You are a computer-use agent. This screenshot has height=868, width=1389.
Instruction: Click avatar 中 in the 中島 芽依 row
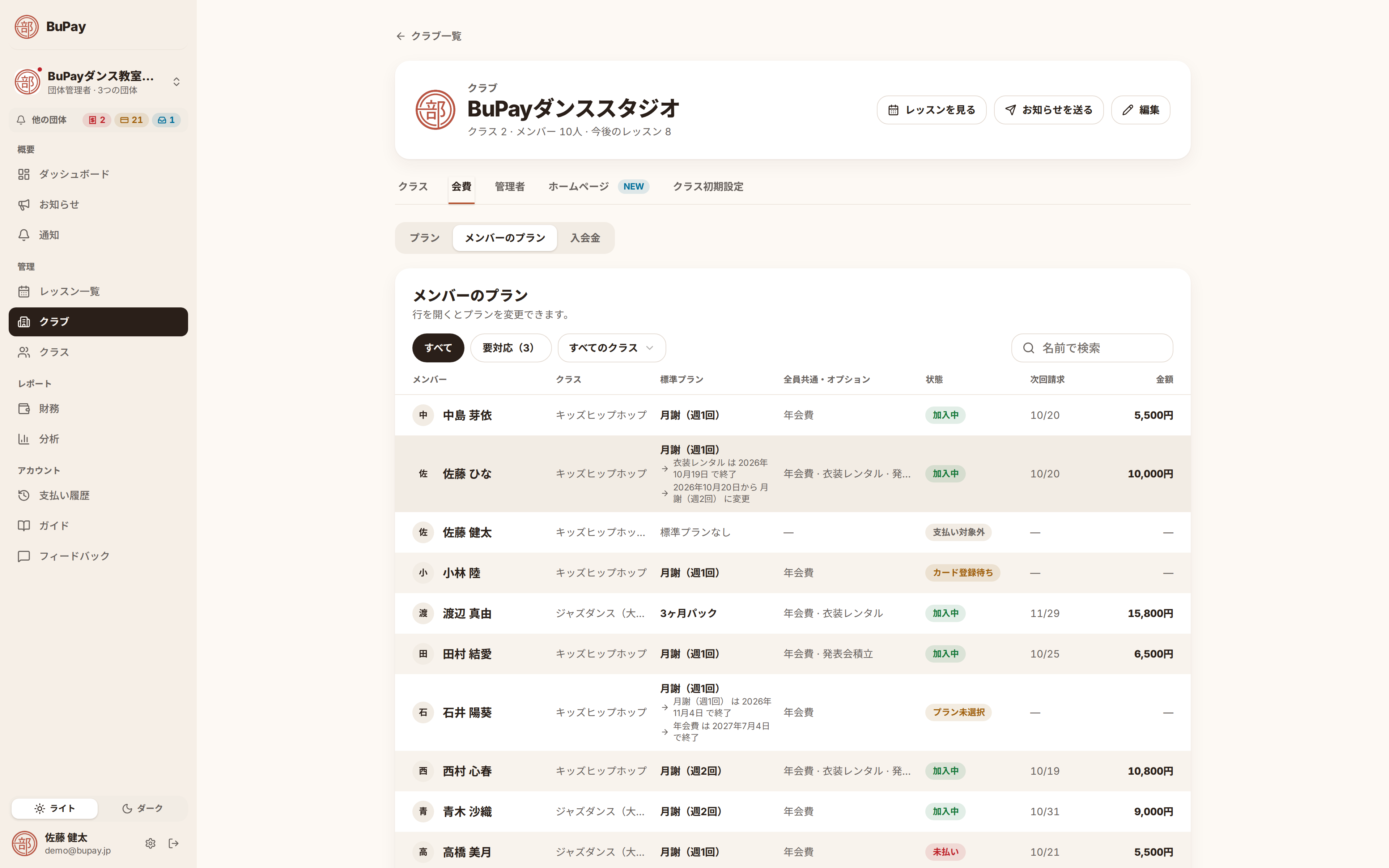423,415
